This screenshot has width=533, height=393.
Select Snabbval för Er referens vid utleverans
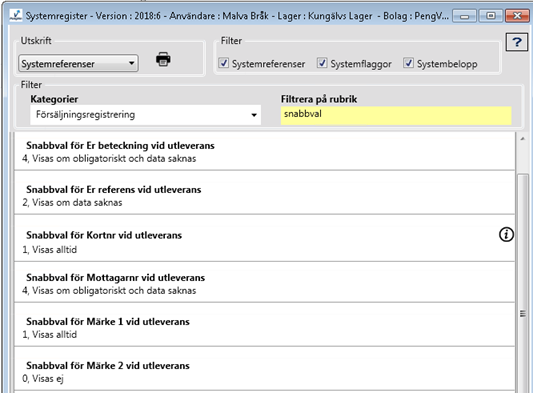point(264,193)
